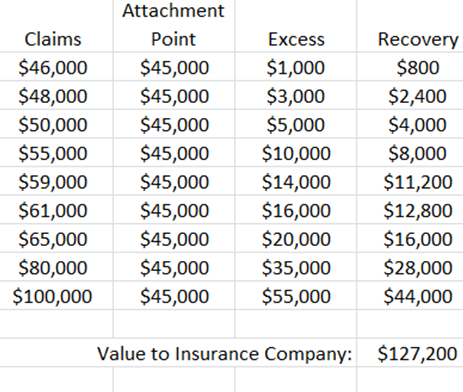The image size is (463, 392).
Task: Select the $127,200 total cell
Action: [x=417, y=353]
